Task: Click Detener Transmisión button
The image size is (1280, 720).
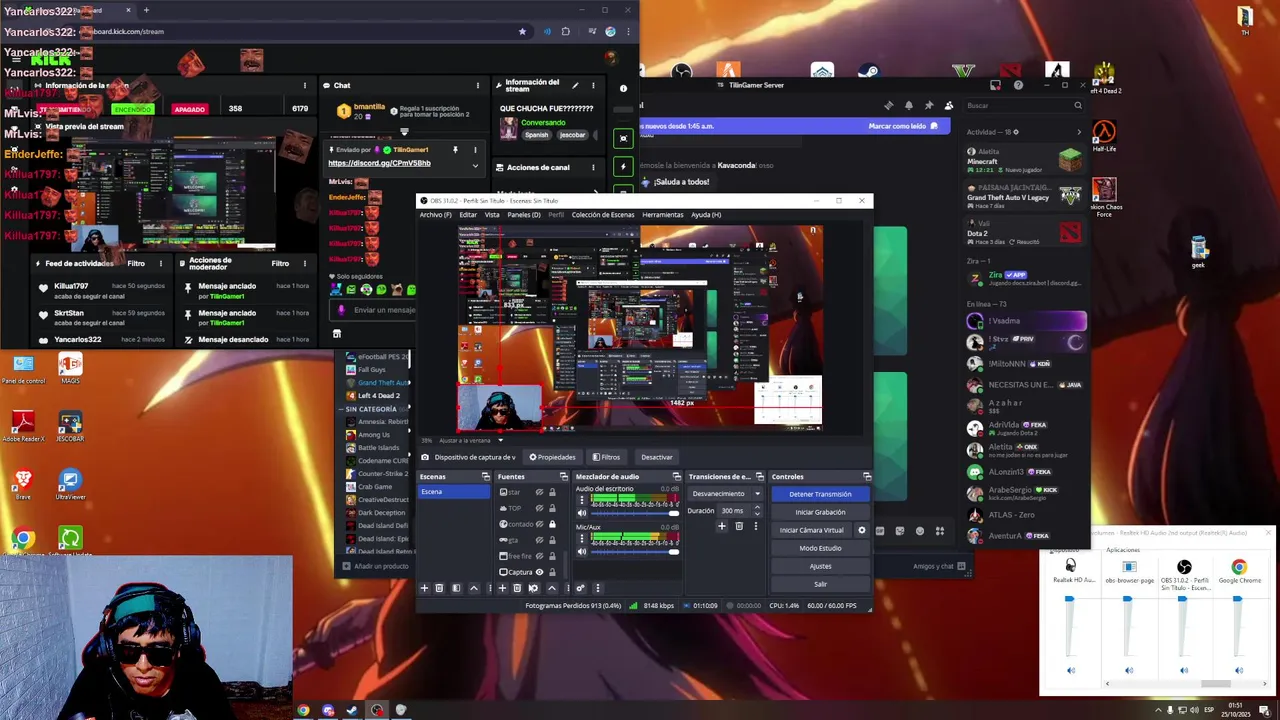Action: 820,494
